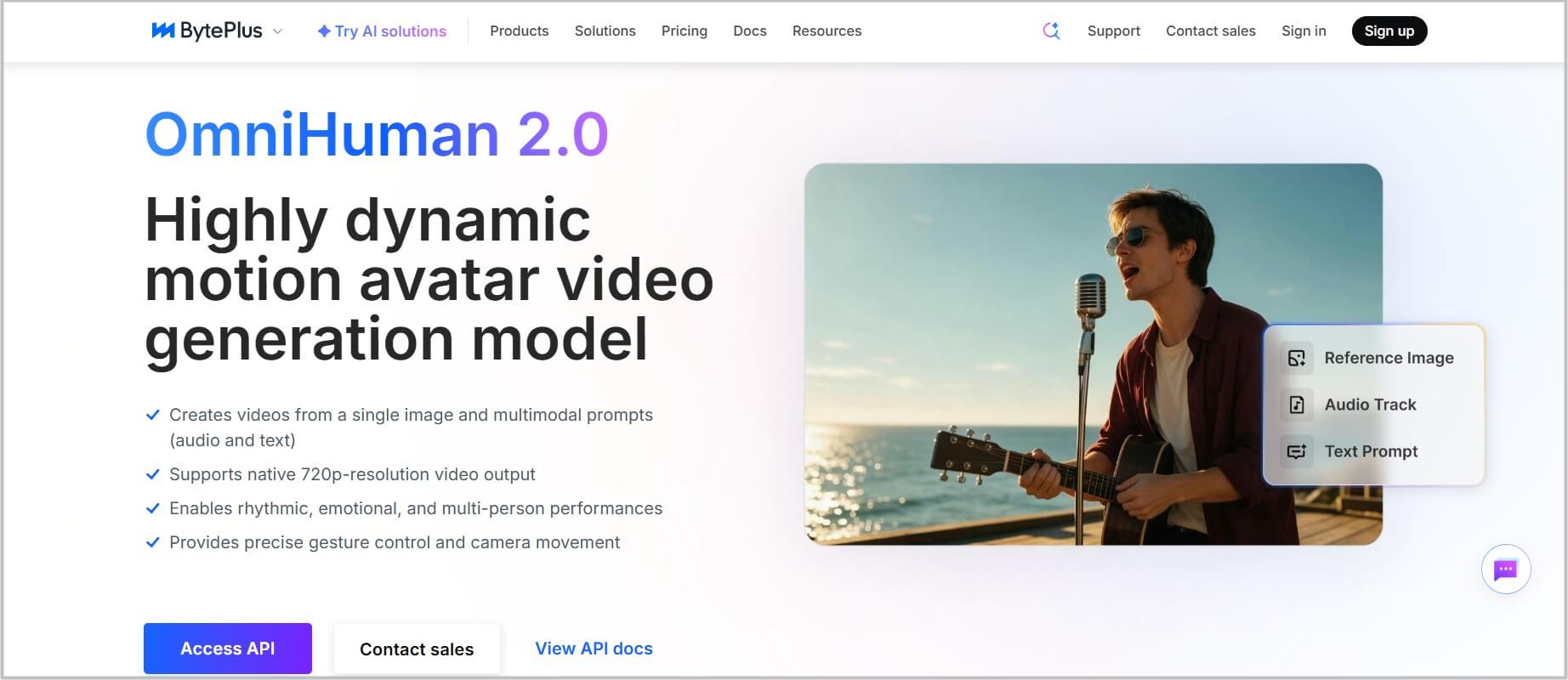Open the Products menu

[x=520, y=31]
